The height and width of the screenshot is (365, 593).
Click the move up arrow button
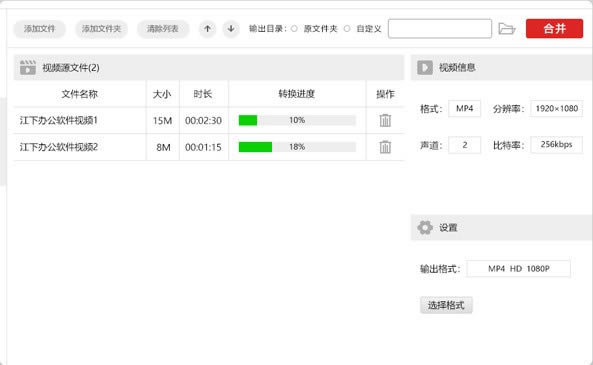(207, 29)
